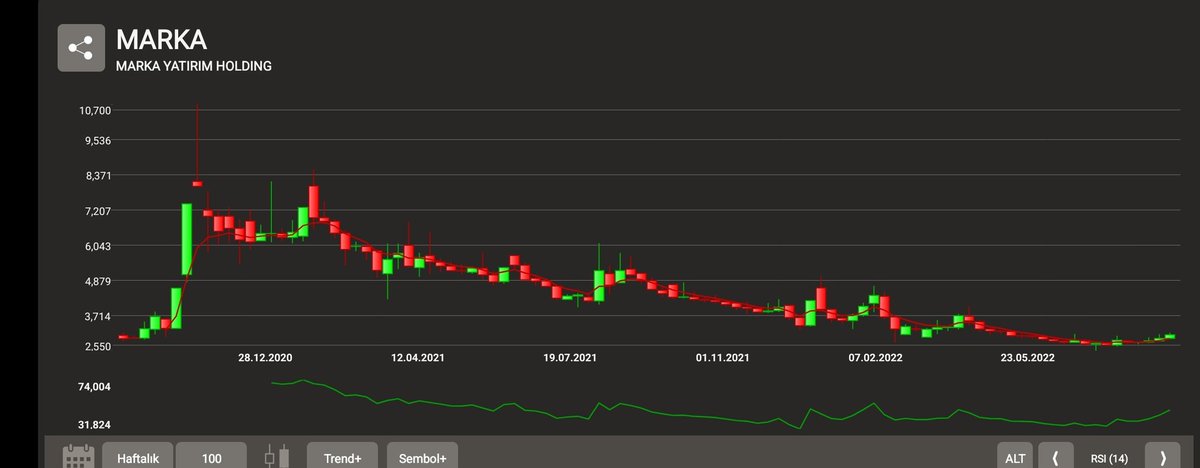Image resolution: width=1200 pixels, height=468 pixels.
Task: Select the tallest red candle with long wick
Action: [x=198, y=183]
